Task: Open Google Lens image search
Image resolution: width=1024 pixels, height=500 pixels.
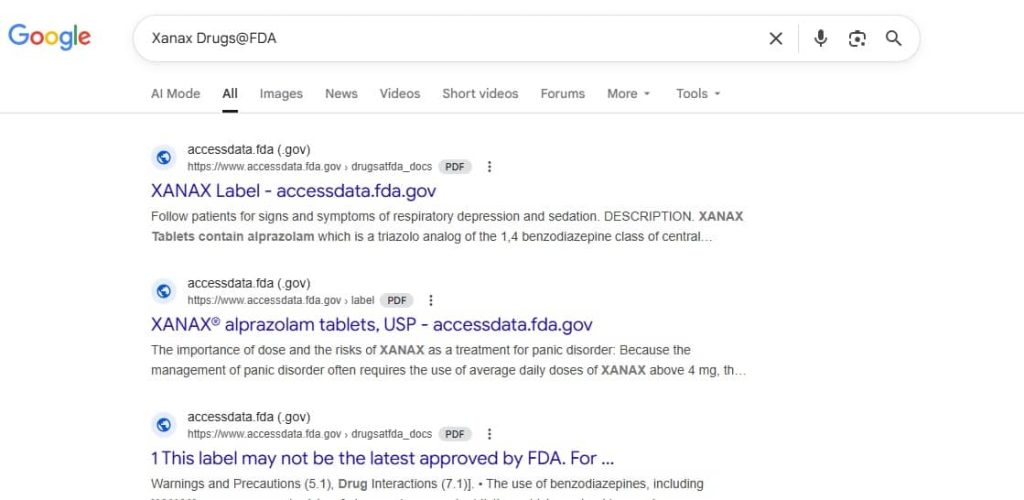Action: (x=857, y=39)
